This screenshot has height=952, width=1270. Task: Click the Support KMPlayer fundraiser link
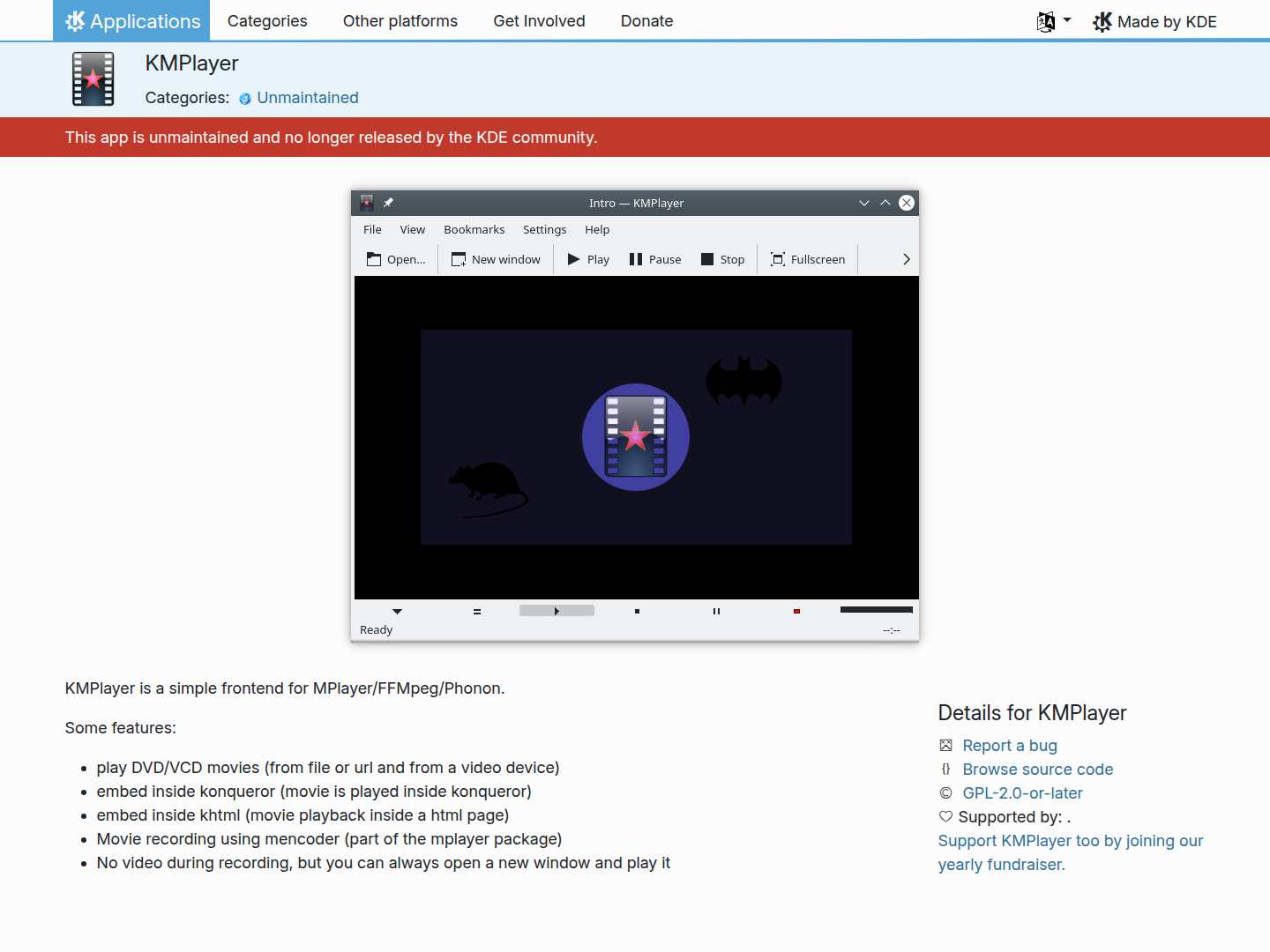(x=1071, y=852)
